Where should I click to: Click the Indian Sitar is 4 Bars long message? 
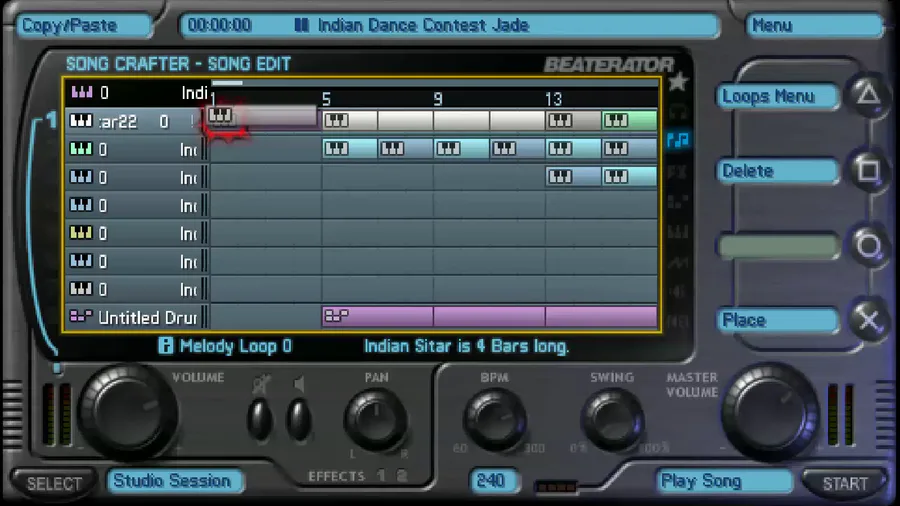pyautogui.click(x=466, y=347)
